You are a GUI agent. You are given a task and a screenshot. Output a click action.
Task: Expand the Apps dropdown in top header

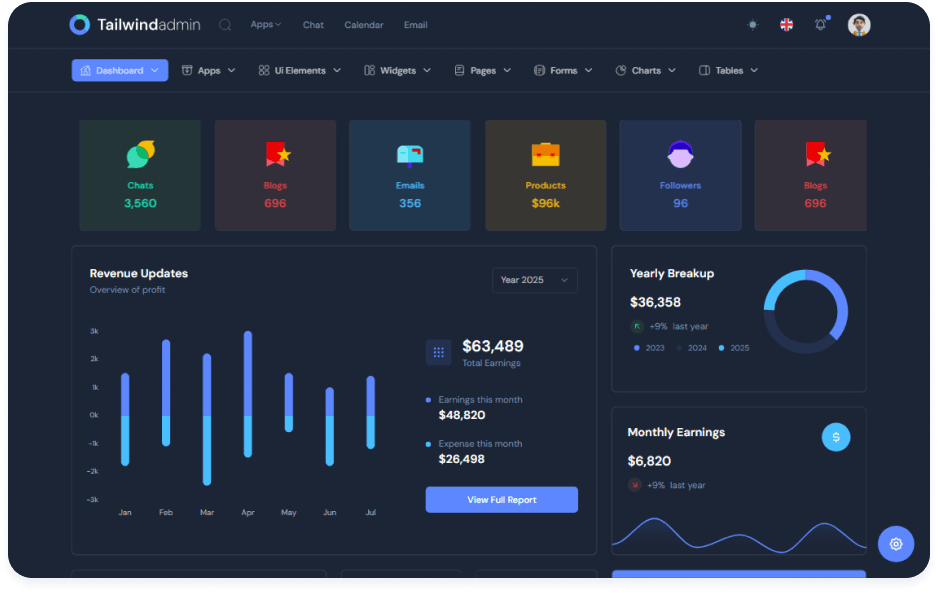pyautogui.click(x=265, y=25)
